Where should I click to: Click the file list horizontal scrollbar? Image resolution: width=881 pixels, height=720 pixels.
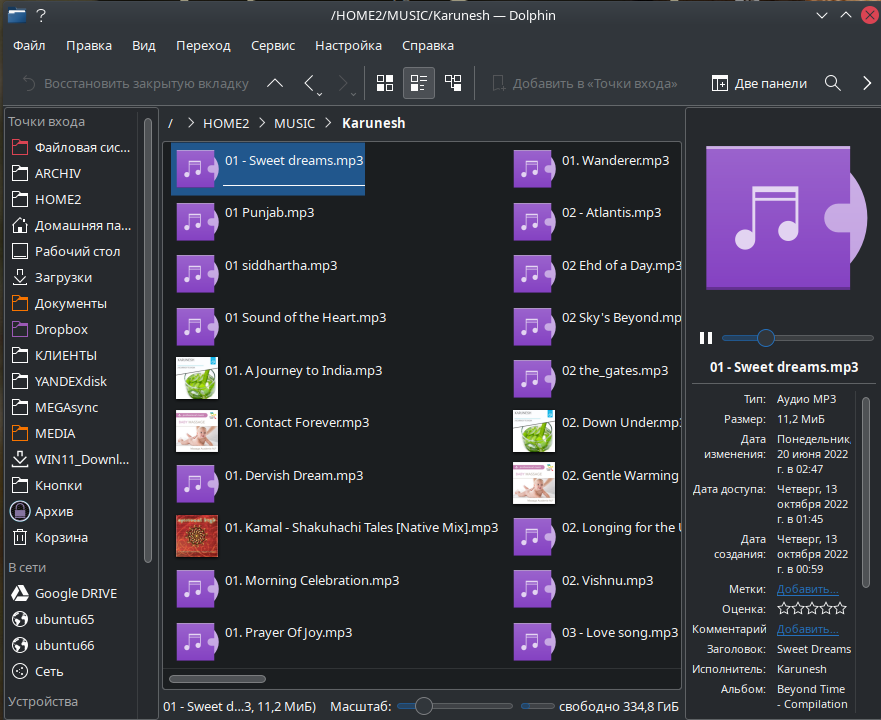(x=217, y=678)
